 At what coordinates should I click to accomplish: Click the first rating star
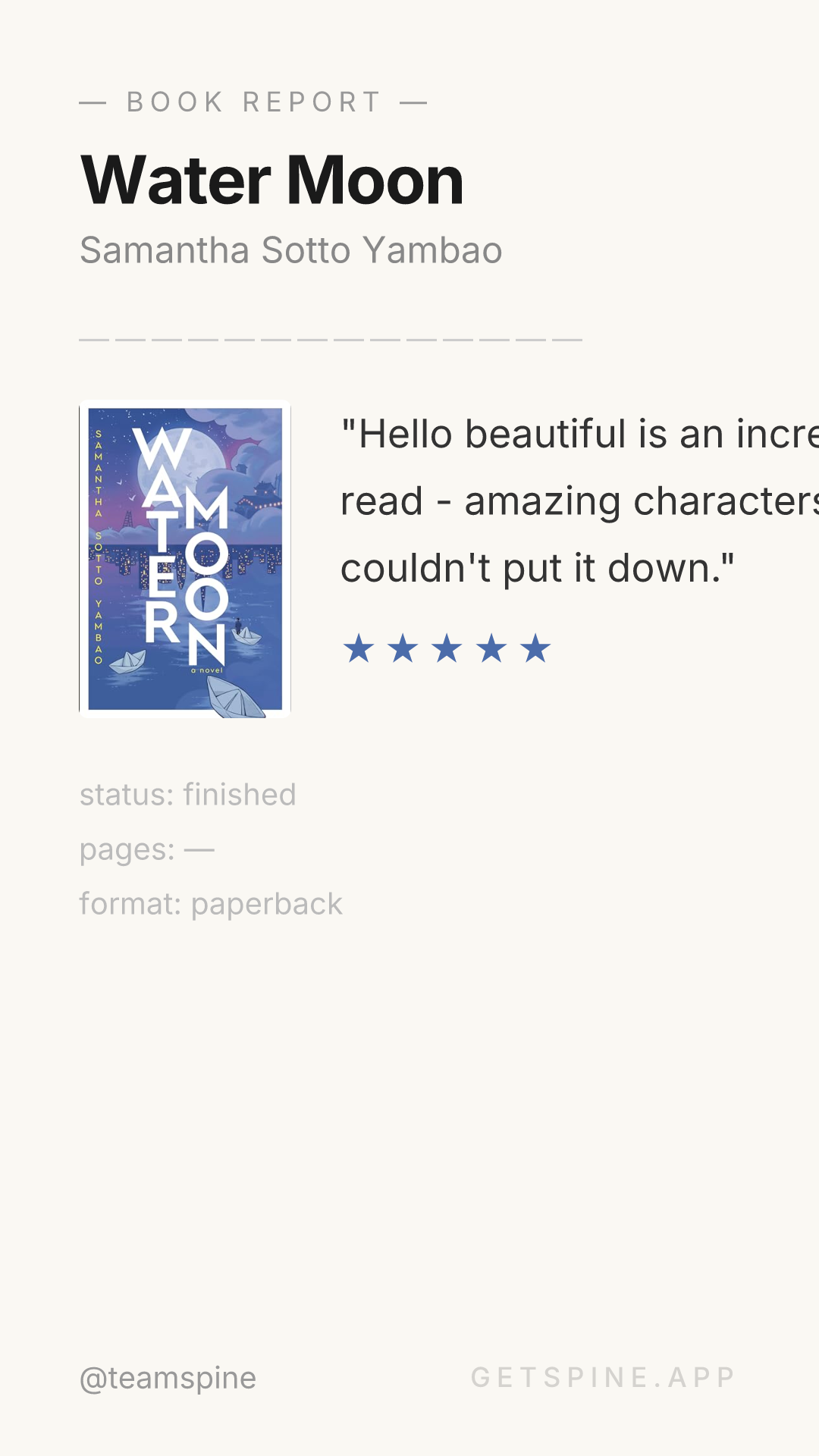point(359,648)
